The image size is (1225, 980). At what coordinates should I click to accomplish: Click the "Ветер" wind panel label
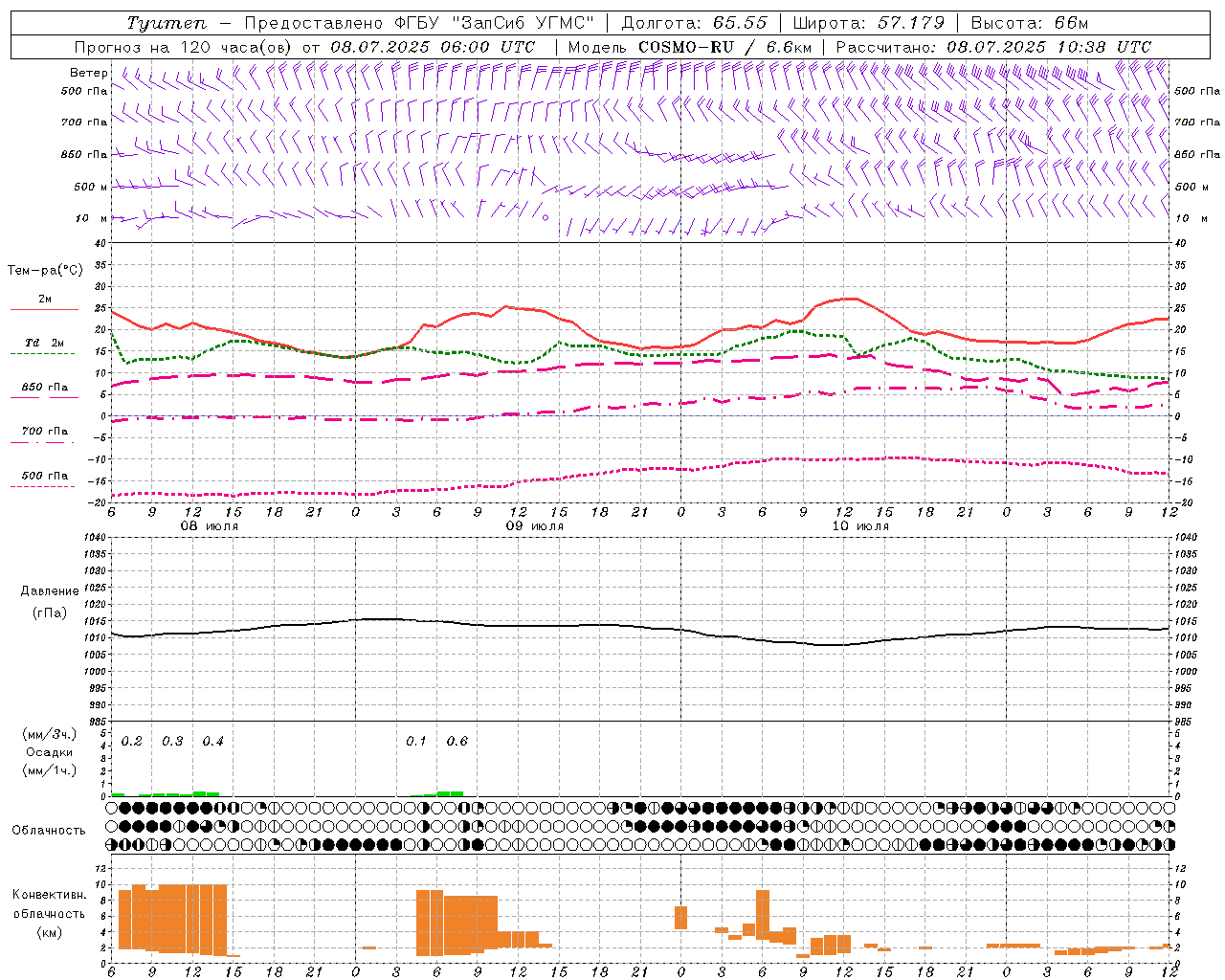89,73
